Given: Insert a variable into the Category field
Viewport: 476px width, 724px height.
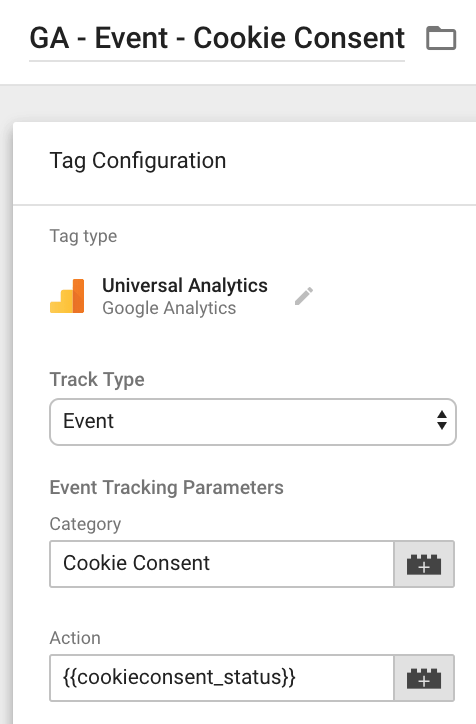Looking at the screenshot, I should point(424,564).
